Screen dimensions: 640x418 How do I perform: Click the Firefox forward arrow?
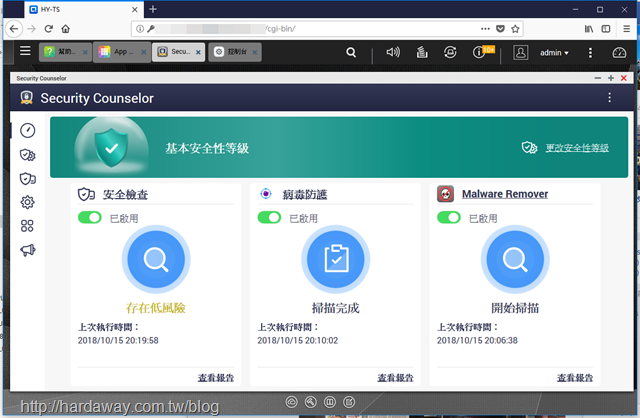pyautogui.click(x=31, y=29)
